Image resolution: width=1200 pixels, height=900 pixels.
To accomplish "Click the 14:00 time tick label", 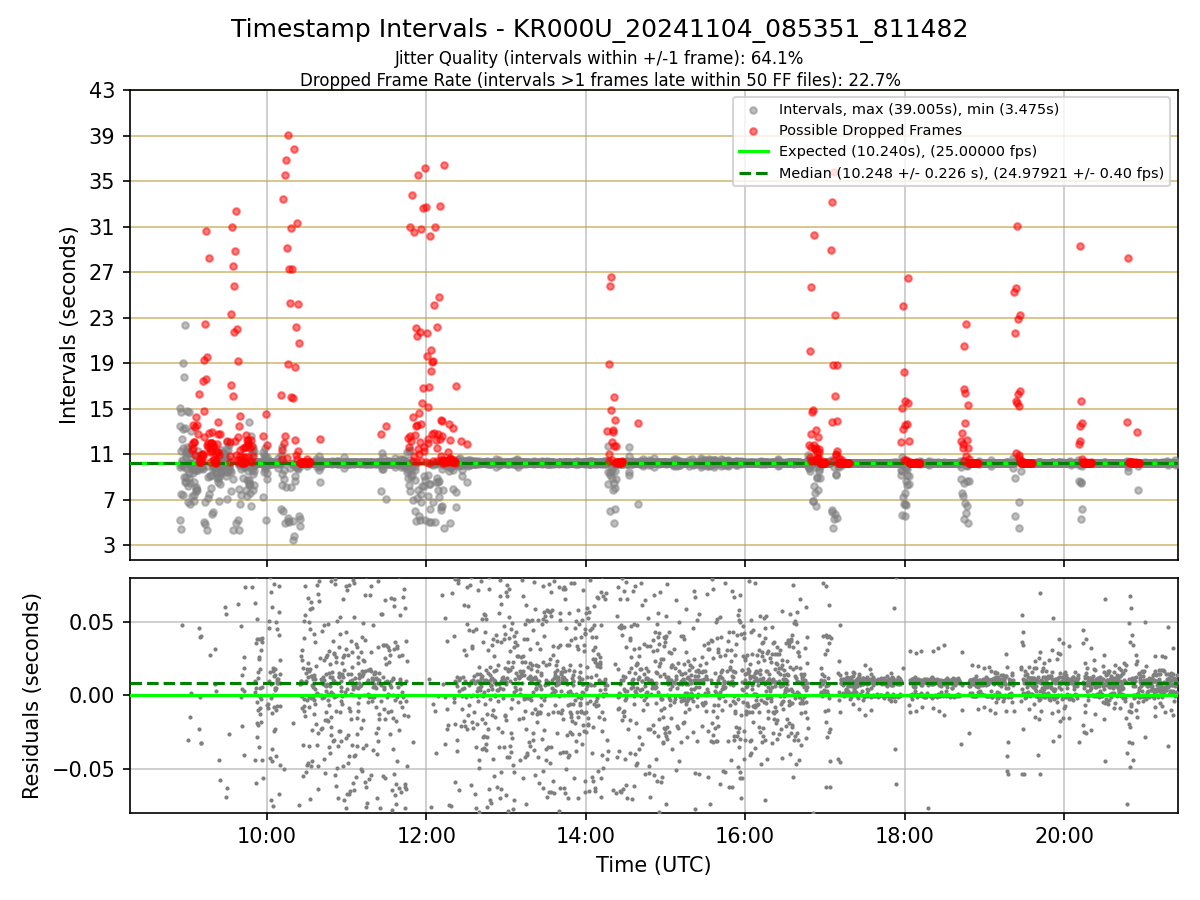I will point(586,835).
